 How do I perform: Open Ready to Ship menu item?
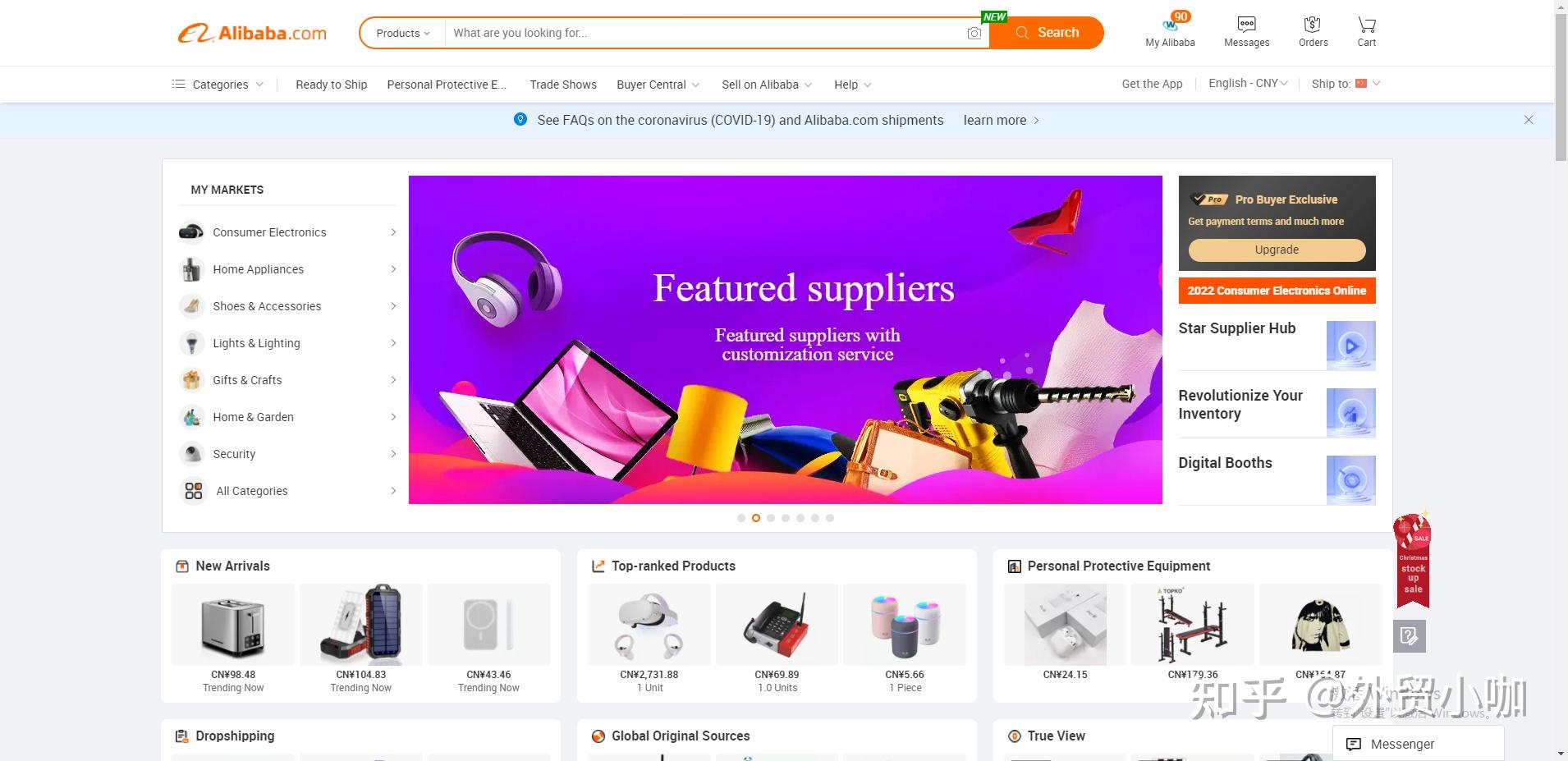click(331, 85)
